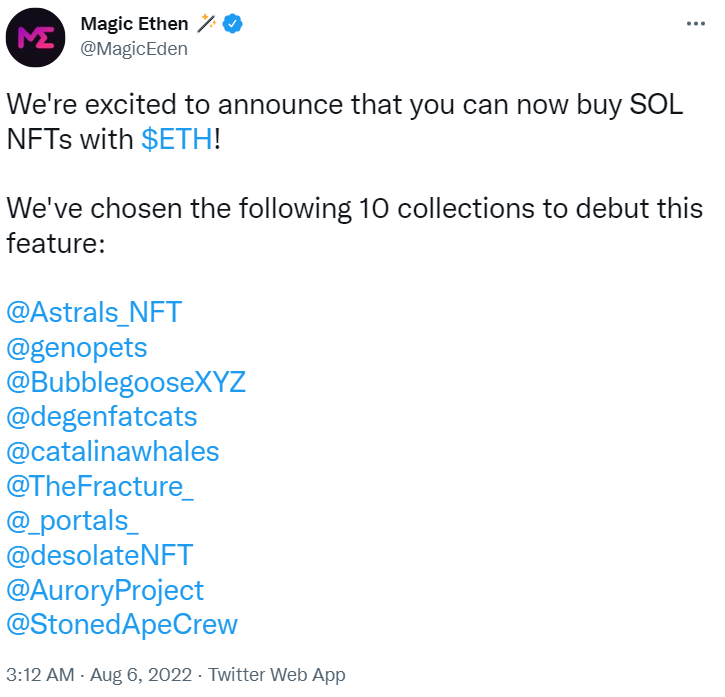The height and width of the screenshot is (697, 725).
Task: Visit the @AuroryProject profile
Action: click(105, 591)
